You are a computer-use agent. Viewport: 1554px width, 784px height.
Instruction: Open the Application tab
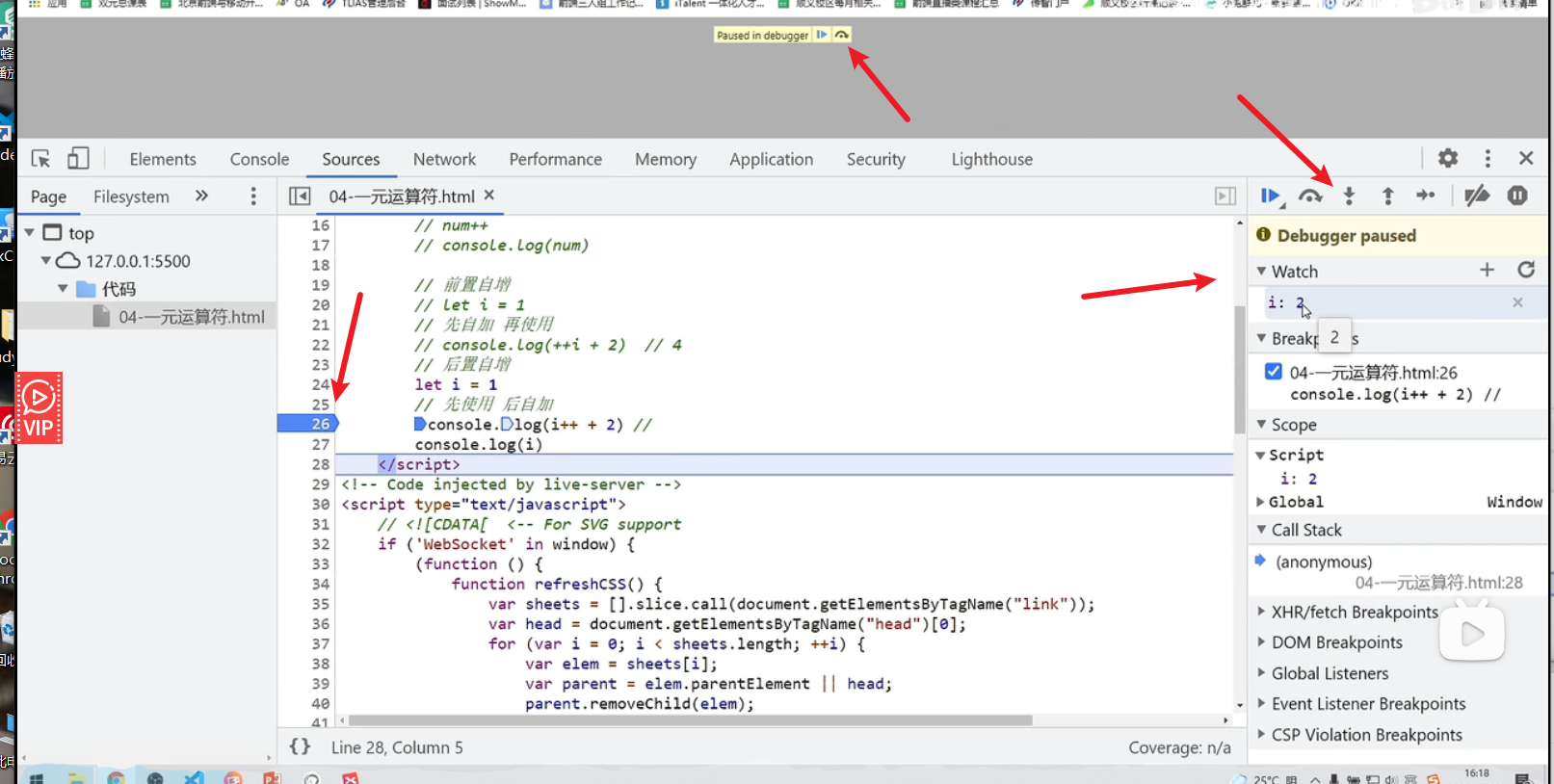pos(771,159)
